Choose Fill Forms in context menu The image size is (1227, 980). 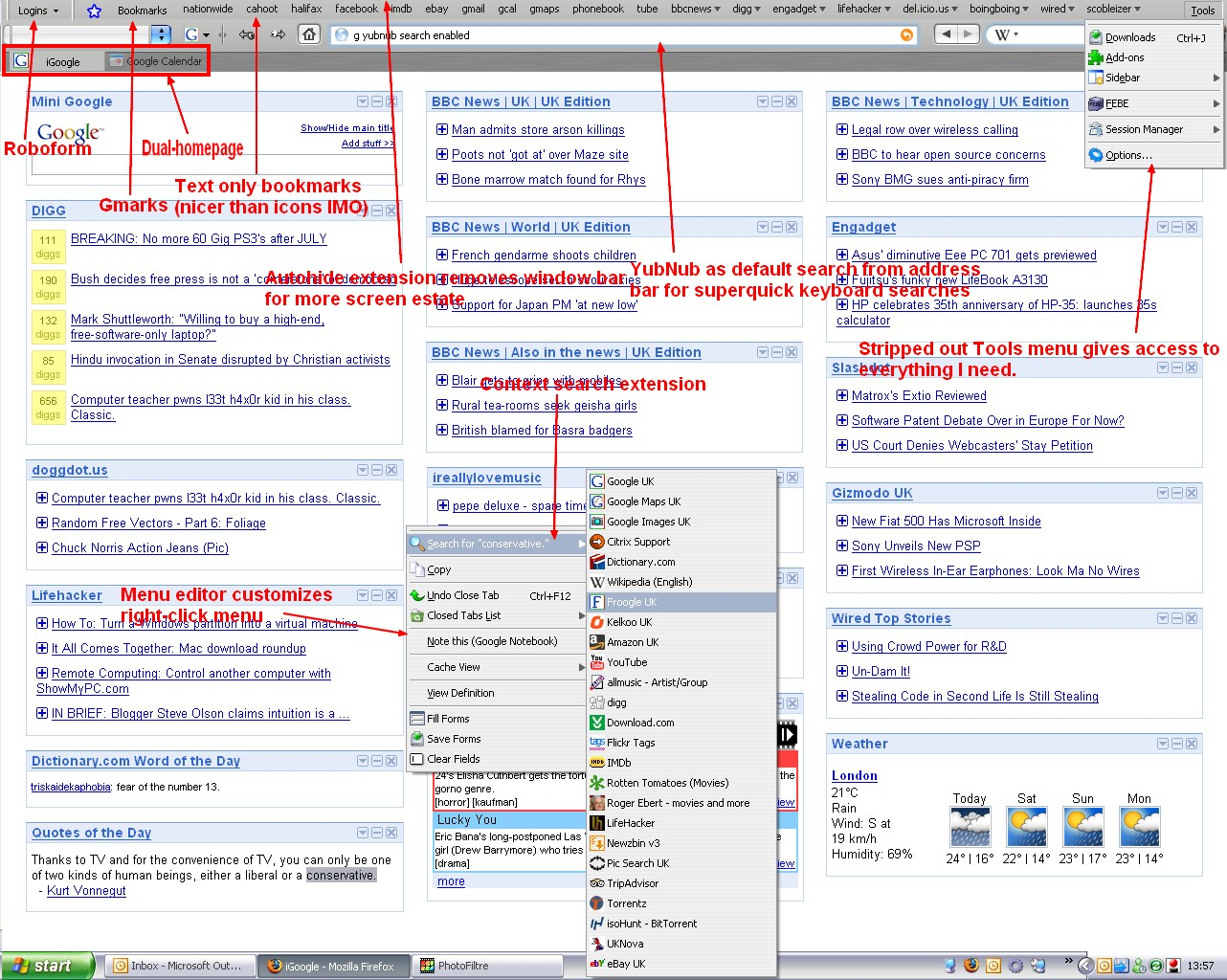click(496, 719)
